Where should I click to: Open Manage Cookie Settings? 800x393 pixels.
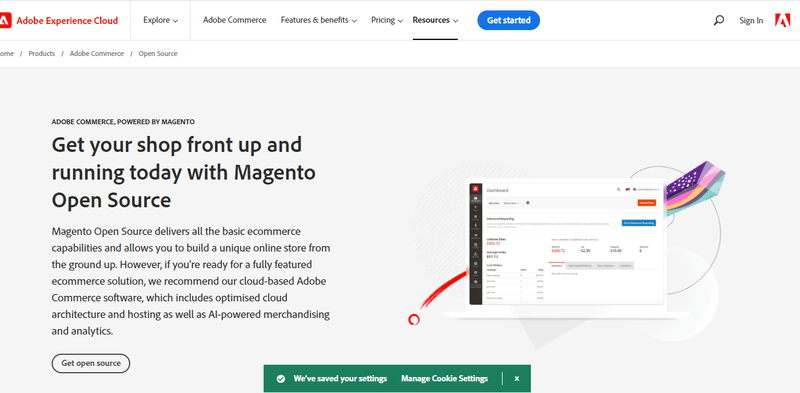click(x=444, y=379)
